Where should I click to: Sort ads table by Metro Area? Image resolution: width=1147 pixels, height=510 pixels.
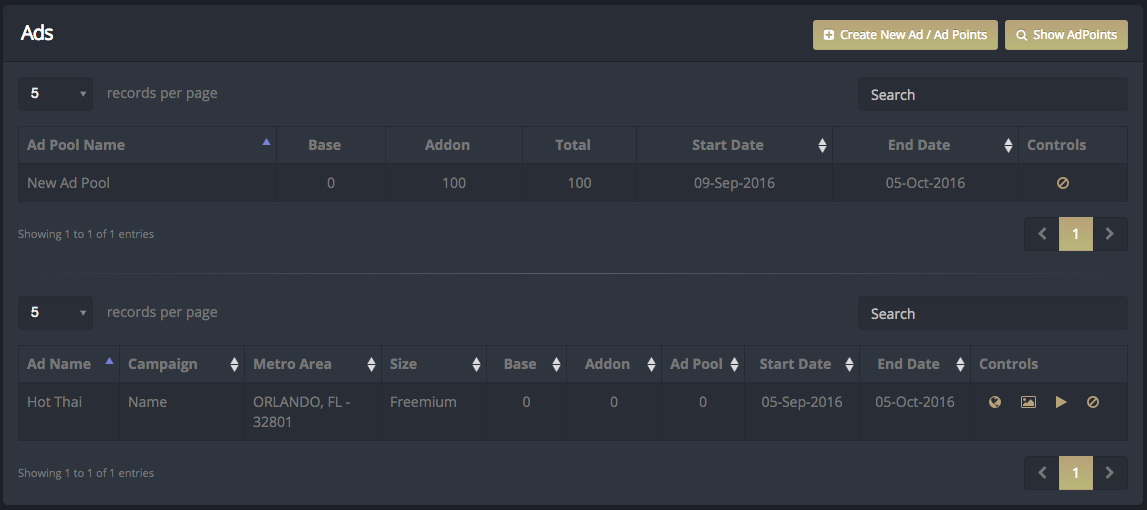click(313, 364)
